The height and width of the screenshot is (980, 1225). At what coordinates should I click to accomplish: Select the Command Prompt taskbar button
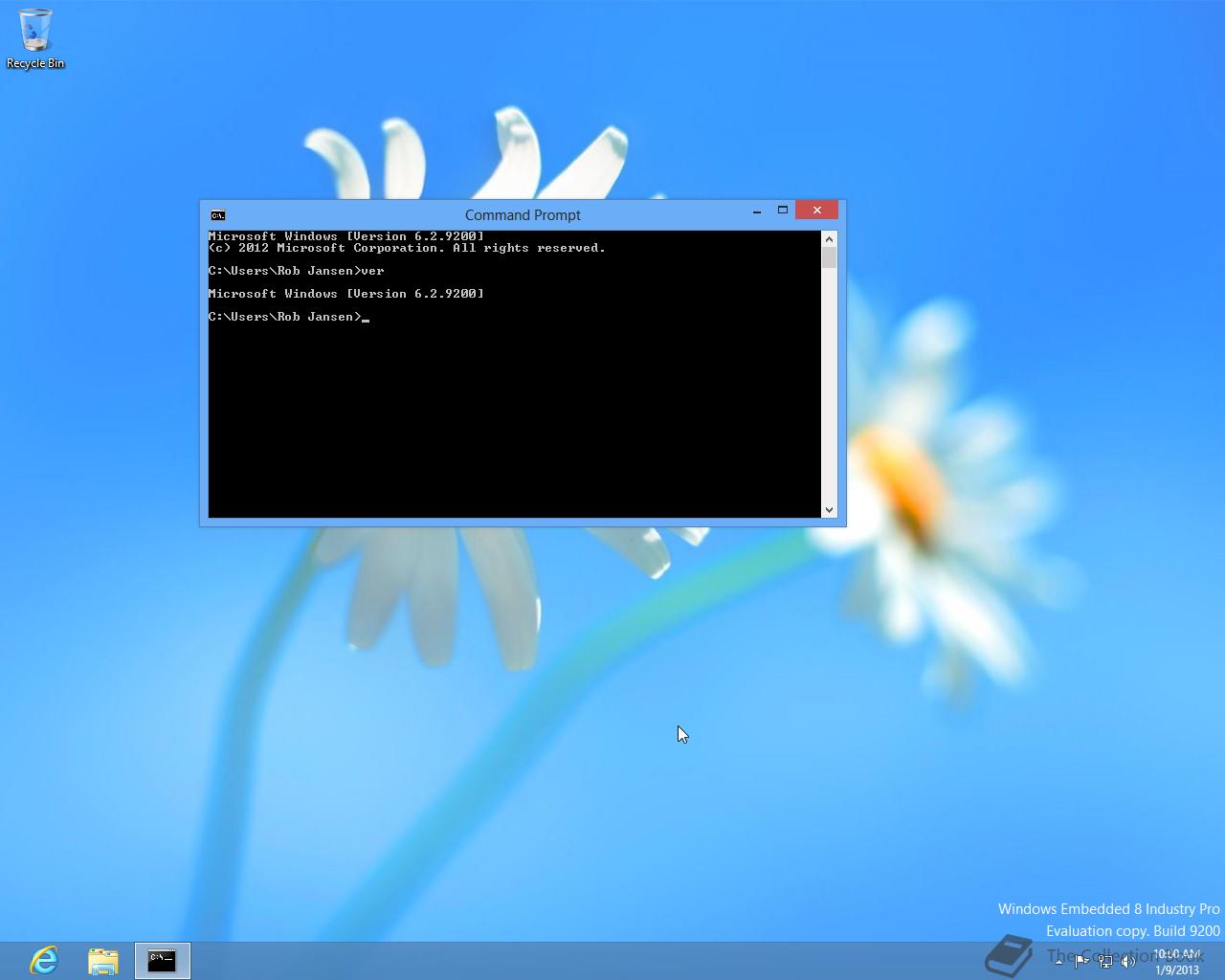(163, 961)
